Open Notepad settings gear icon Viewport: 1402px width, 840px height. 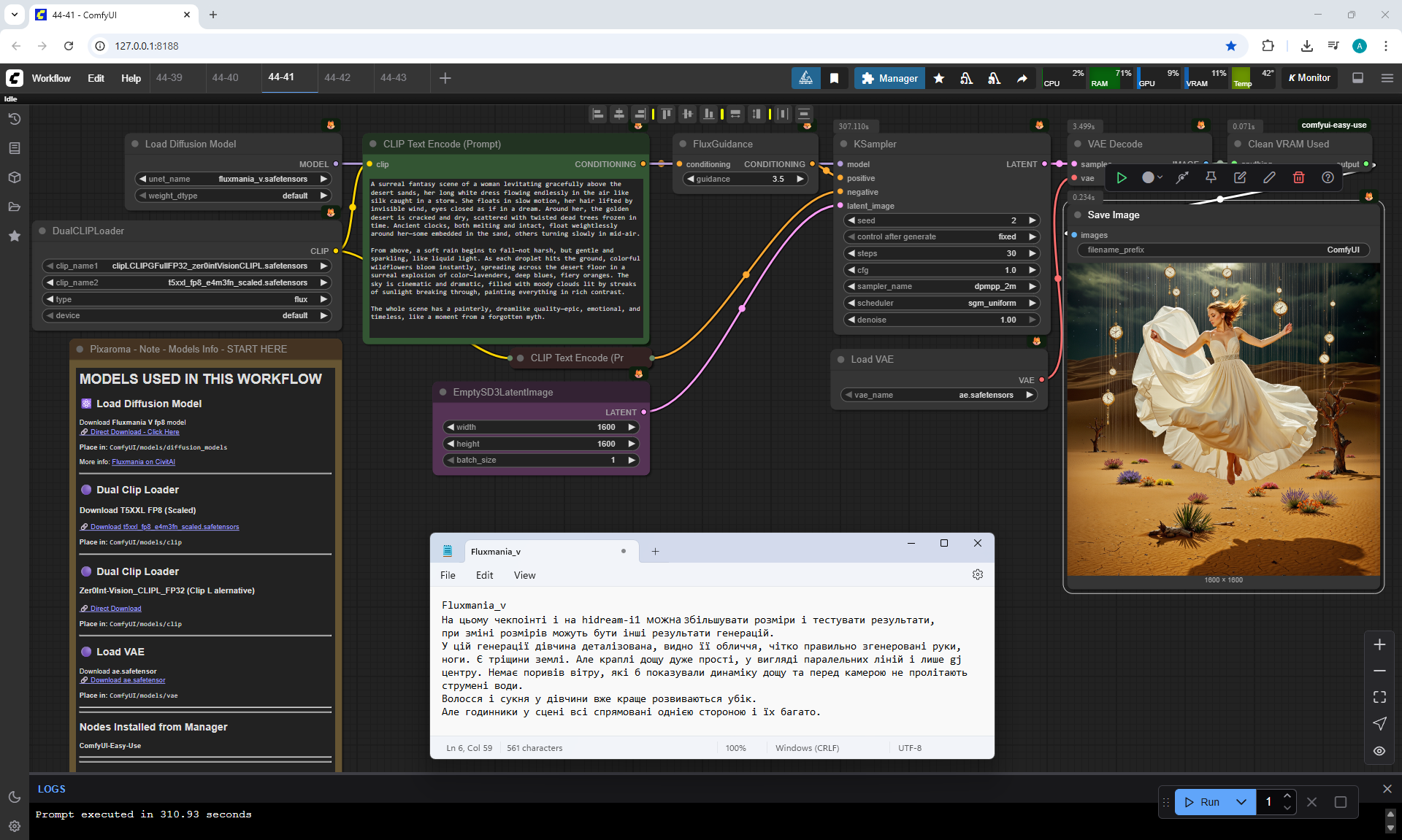tap(978, 574)
